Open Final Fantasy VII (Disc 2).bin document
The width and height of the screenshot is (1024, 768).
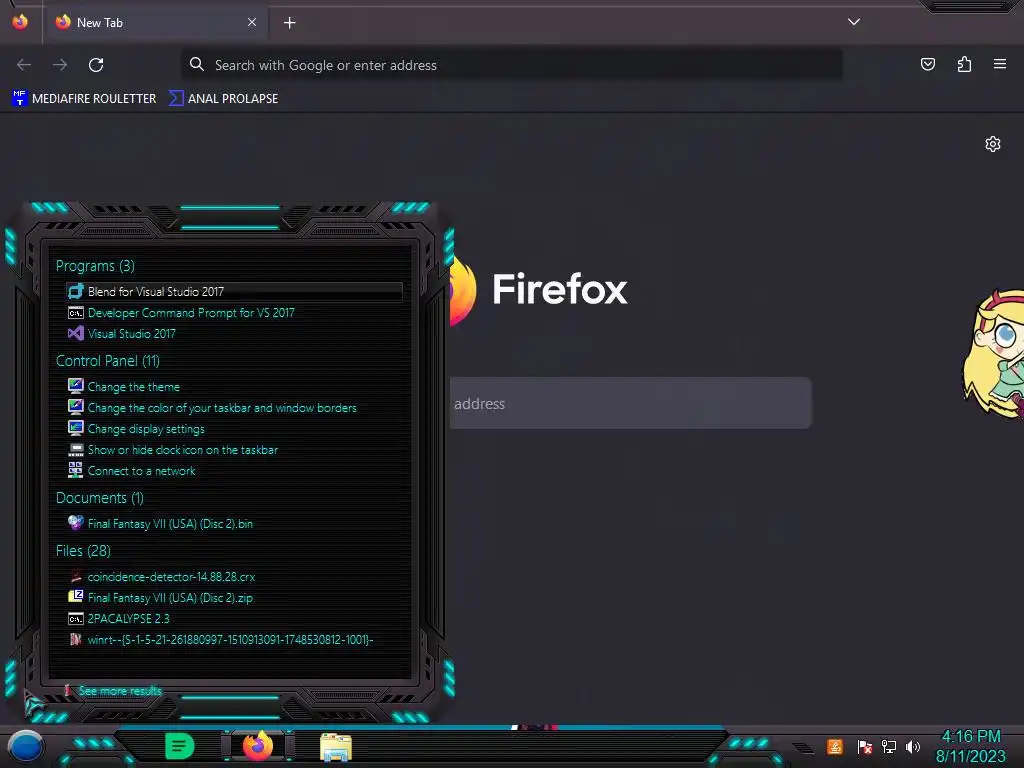click(161, 524)
